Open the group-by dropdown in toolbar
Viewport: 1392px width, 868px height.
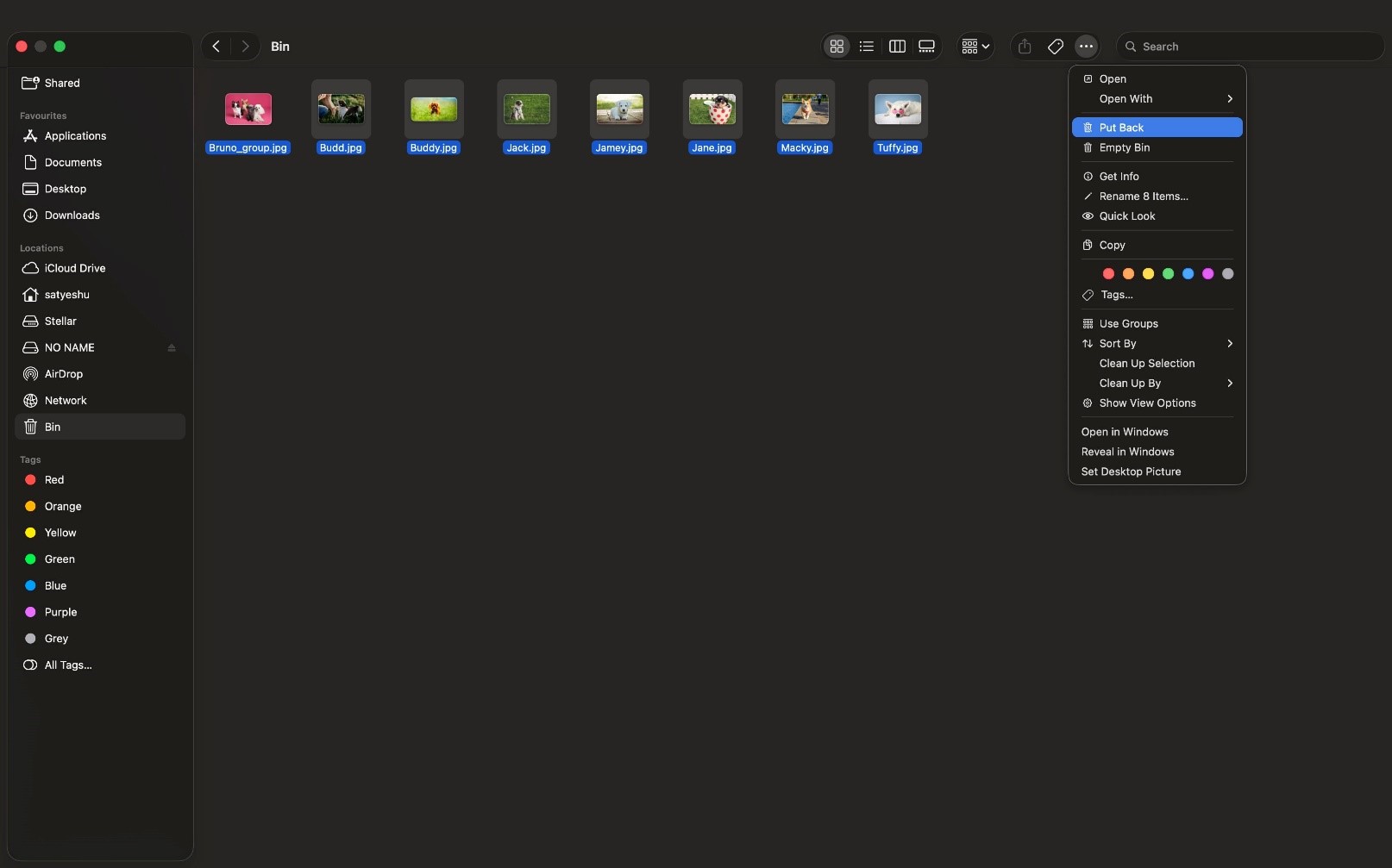click(974, 47)
